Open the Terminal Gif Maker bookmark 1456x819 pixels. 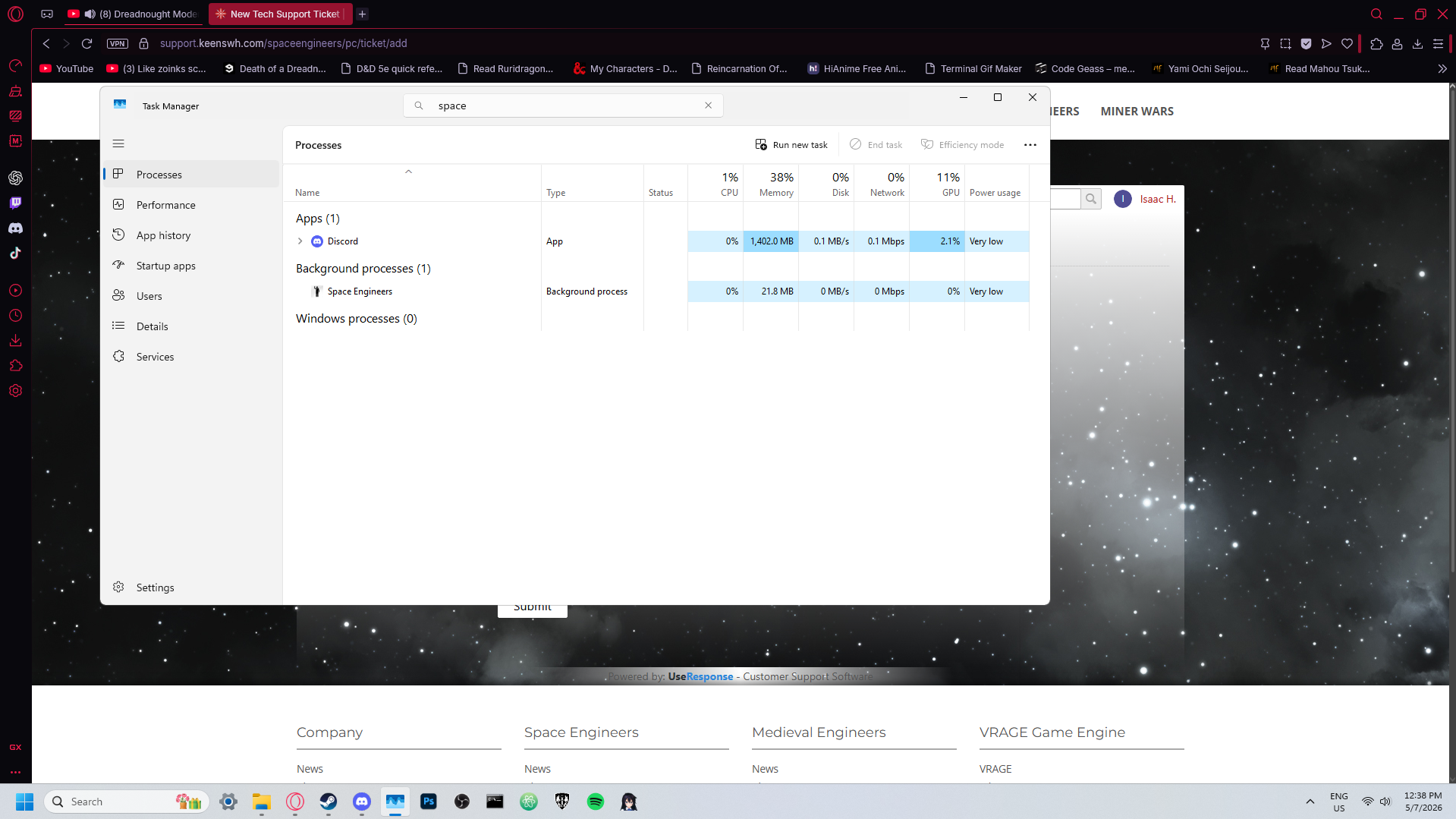pyautogui.click(x=973, y=68)
